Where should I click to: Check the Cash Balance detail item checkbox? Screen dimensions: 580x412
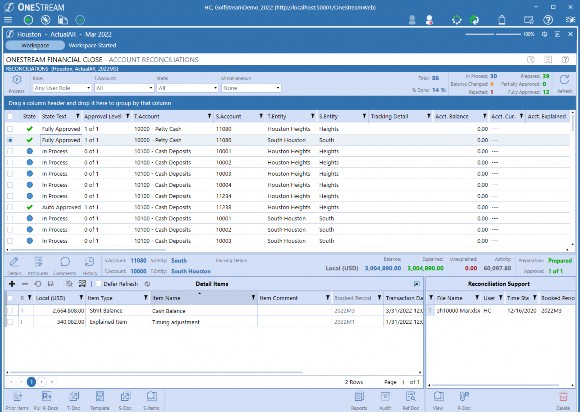(x=10, y=311)
